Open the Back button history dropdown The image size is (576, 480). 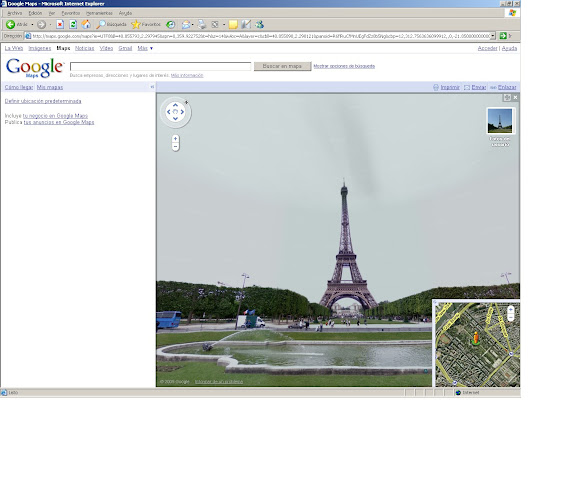pos(32,25)
